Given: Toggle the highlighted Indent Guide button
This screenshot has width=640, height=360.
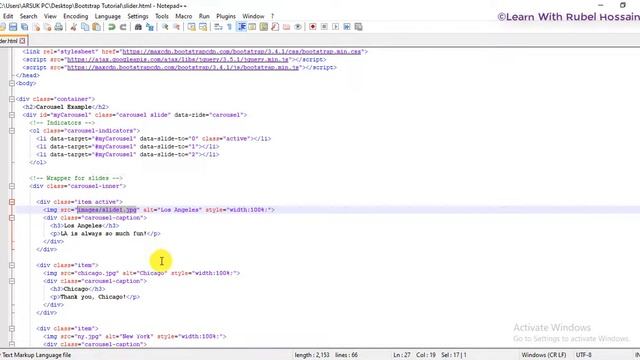Looking at the screenshot, I should (x=242, y=27).
